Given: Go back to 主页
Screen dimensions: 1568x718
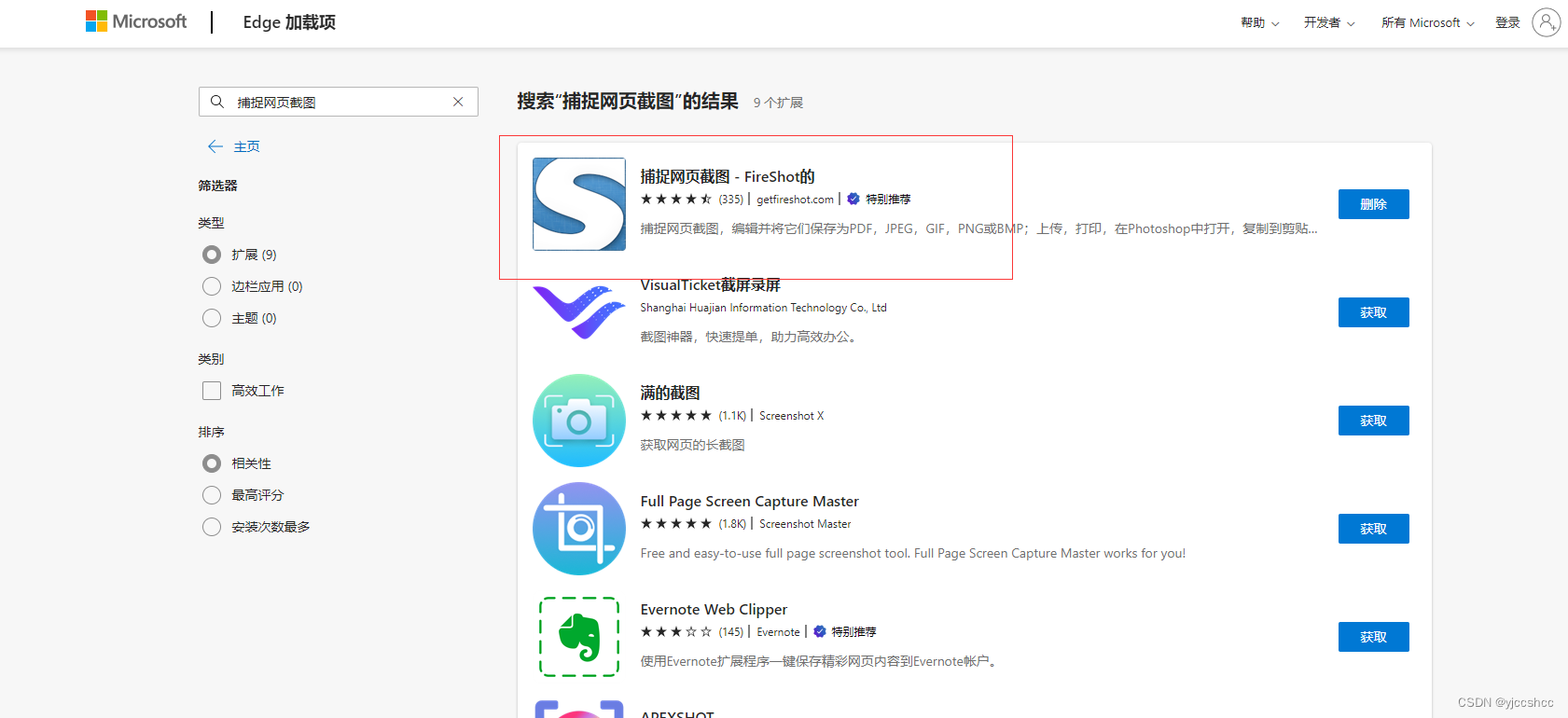Looking at the screenshot, I should (246, 146).
